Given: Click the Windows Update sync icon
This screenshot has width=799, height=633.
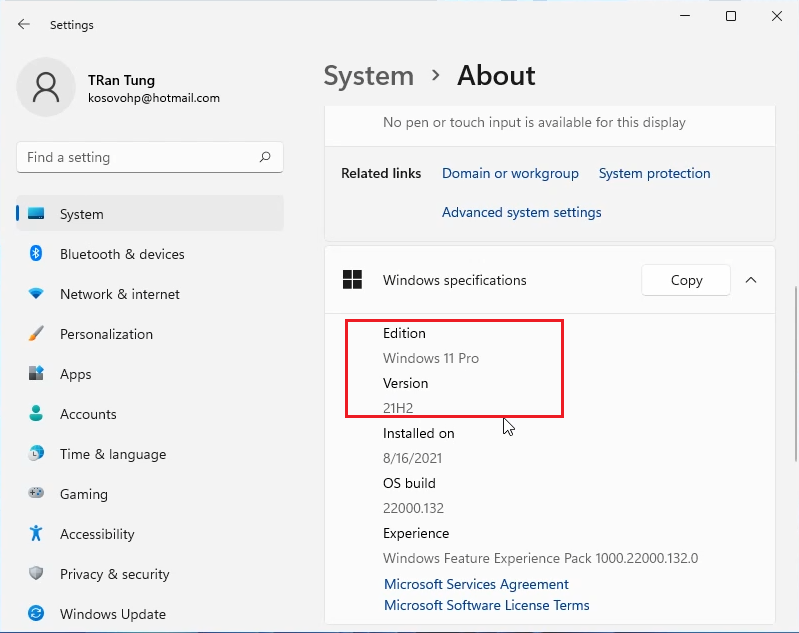Looking at the screenshot, I should [x=36, y=613].
